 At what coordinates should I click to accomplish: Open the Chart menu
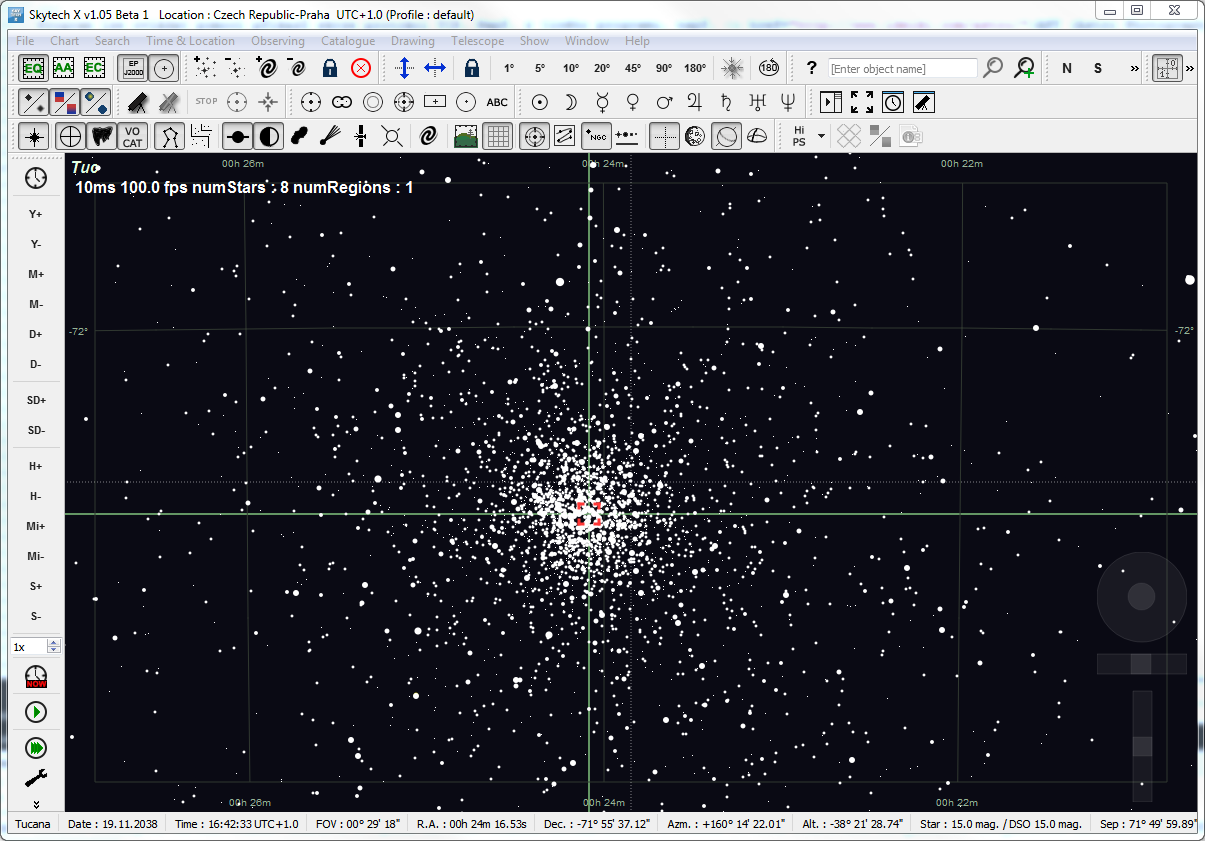(x=64, y=41)
